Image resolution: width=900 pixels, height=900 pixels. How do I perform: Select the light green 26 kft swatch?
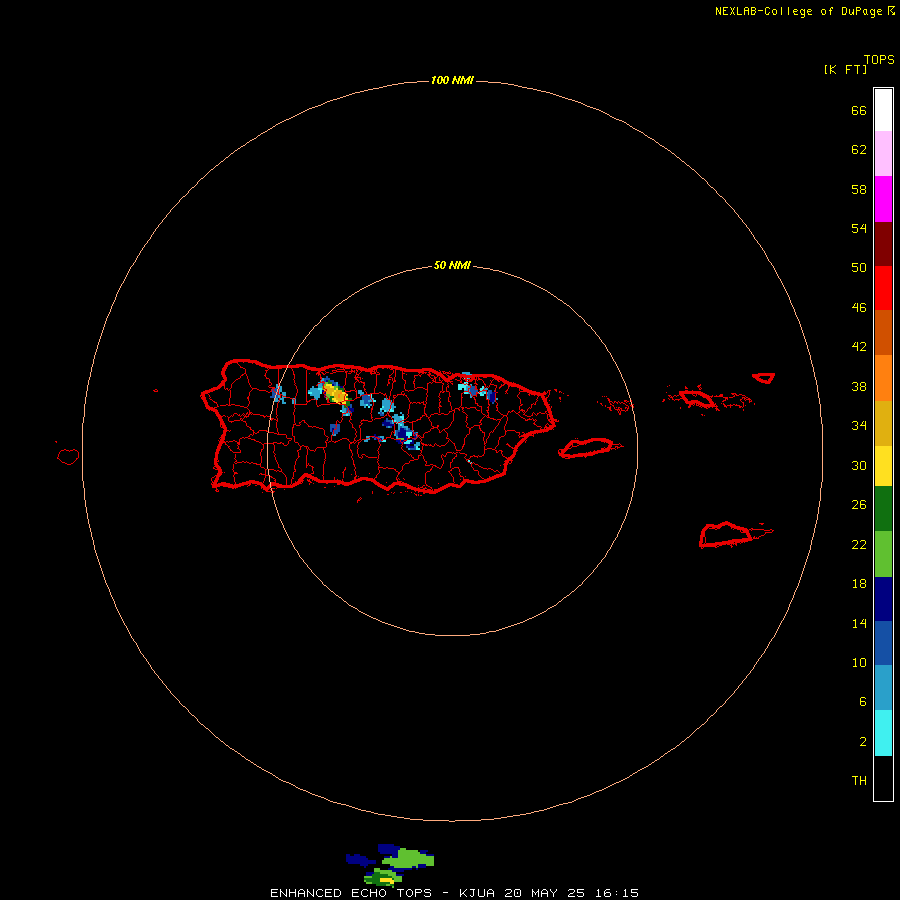point(883,554)
